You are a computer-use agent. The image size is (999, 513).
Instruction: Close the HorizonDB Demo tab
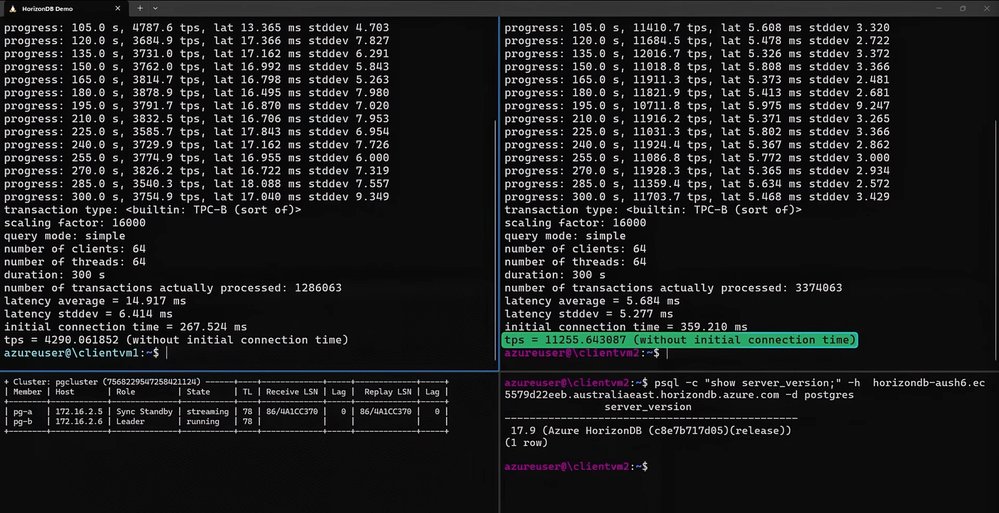point(117,8)
